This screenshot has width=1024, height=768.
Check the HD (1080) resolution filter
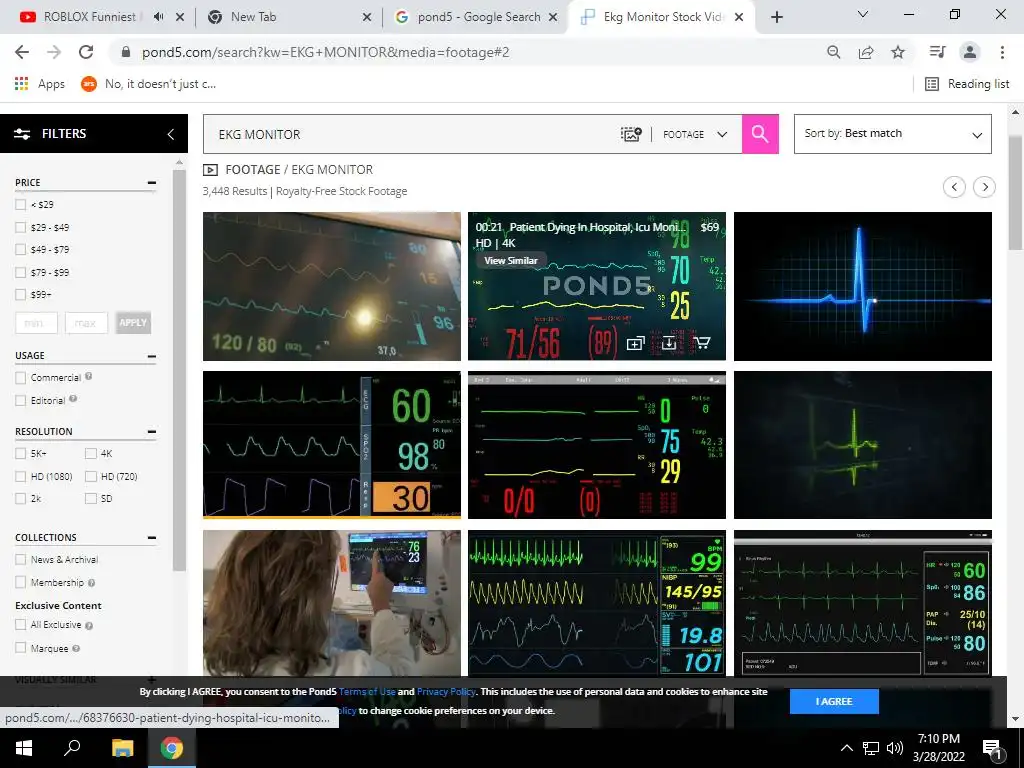(x=21, y=476)
